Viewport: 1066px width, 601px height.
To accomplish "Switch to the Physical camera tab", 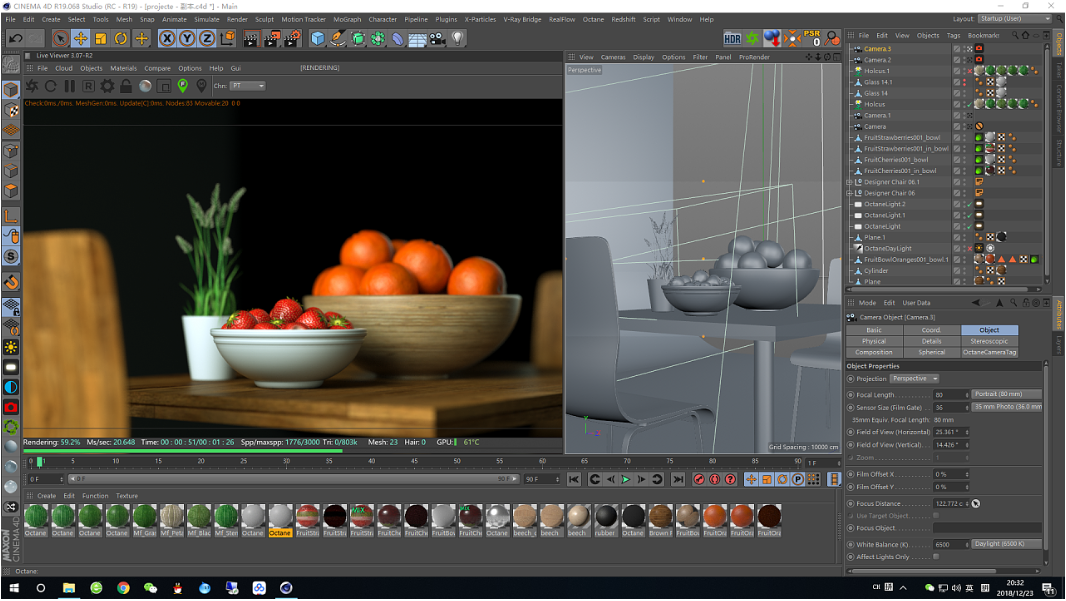I will 874,341.
